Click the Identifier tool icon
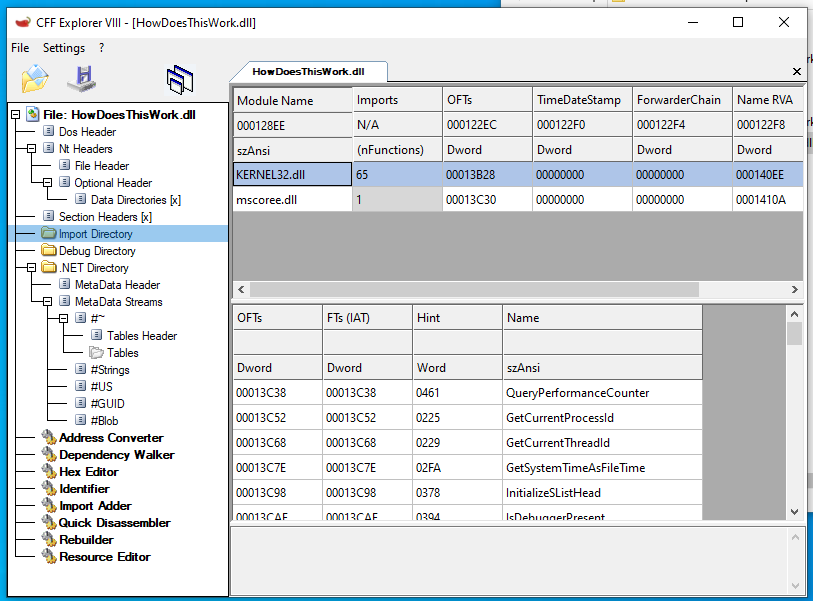The image size is (813, 601). [x=49, y=488]
